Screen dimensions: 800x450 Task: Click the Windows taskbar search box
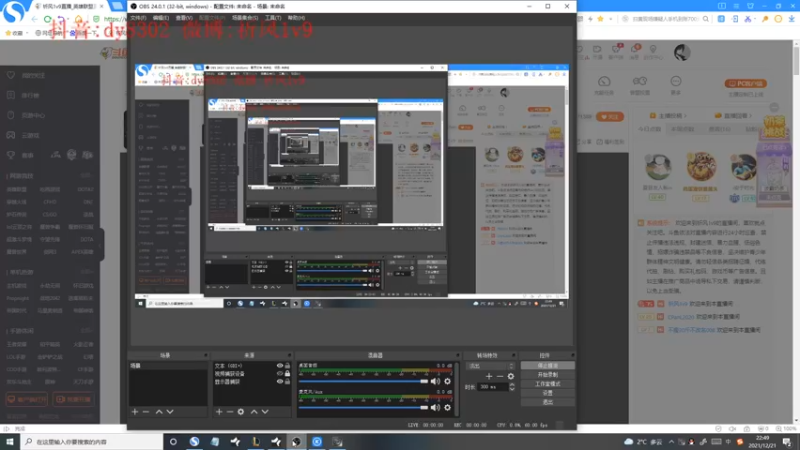pos(92,442)
